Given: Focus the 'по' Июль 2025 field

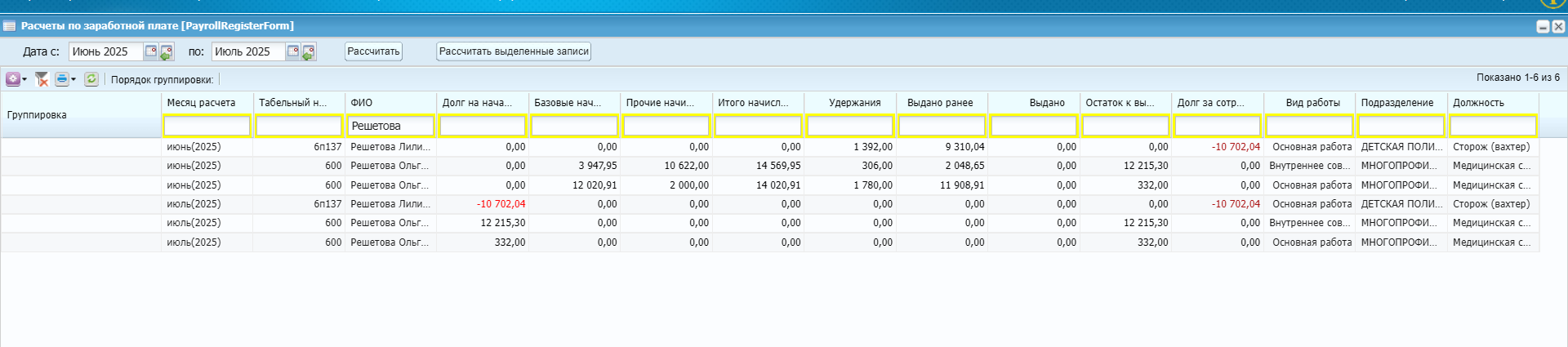Looking at the screenshot, I should click(x=248, y=51).
